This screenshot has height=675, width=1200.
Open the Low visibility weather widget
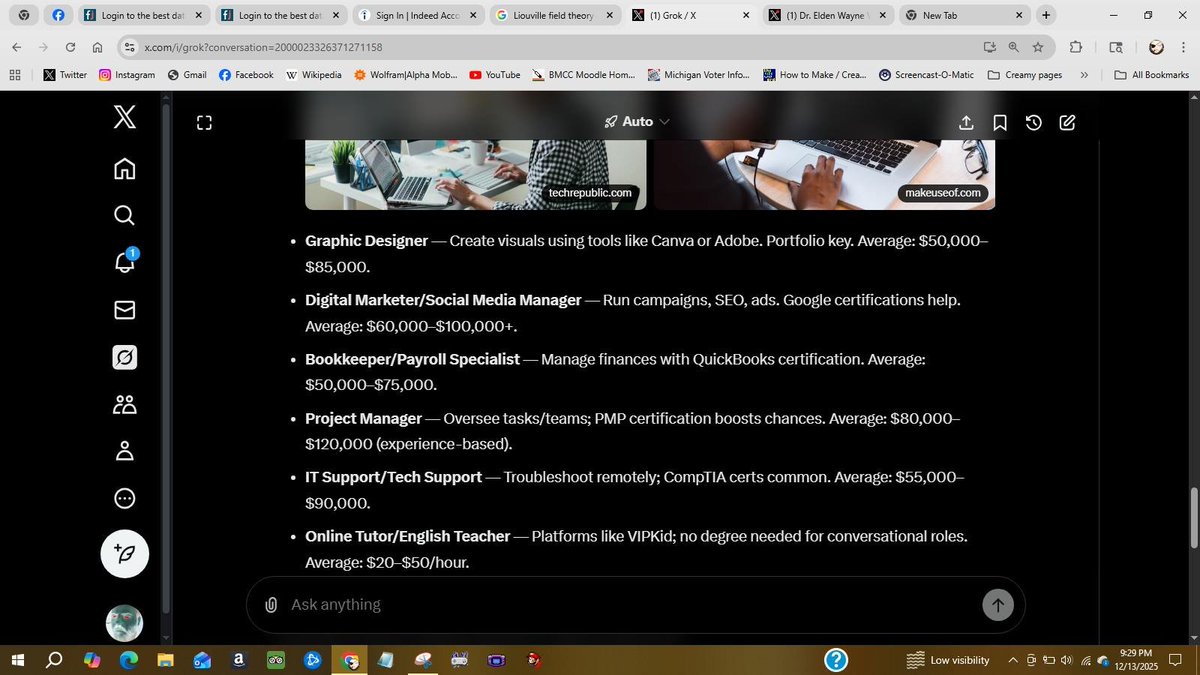tap(947, 660)
